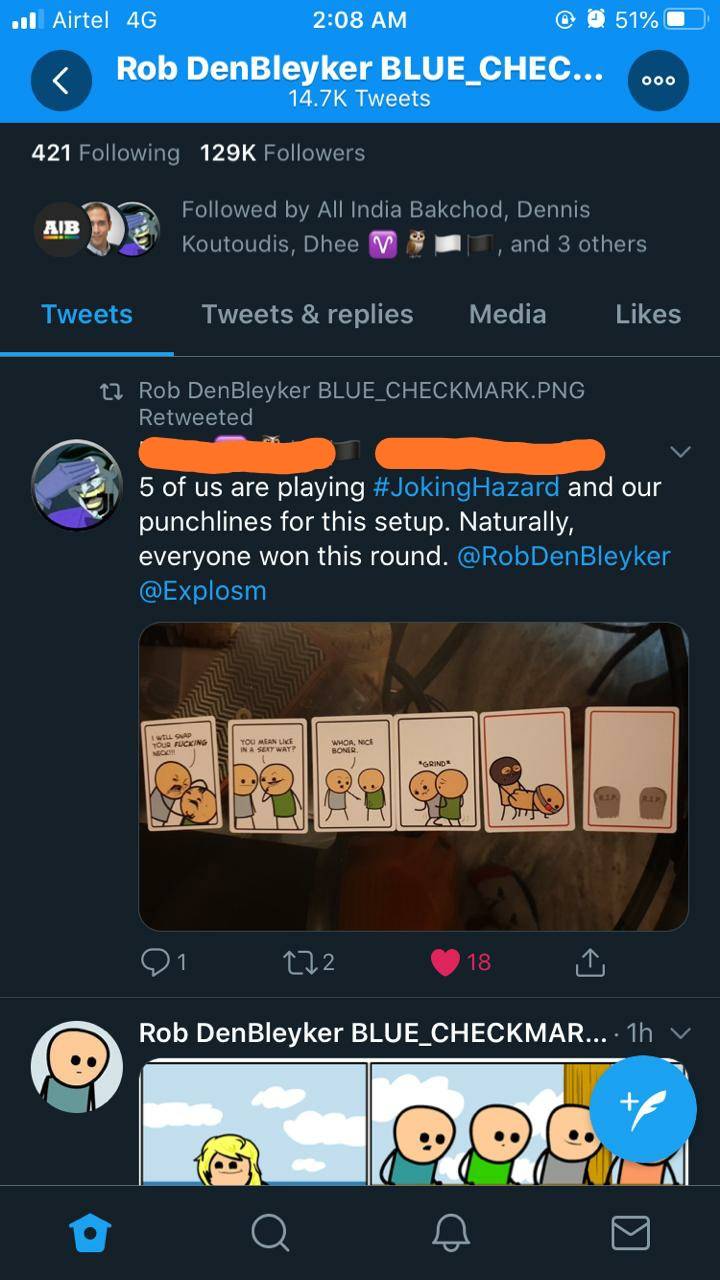Screen dimensions: 720x1280
Task: Open the profile options three-dot menu
Action: click(658, 79)
